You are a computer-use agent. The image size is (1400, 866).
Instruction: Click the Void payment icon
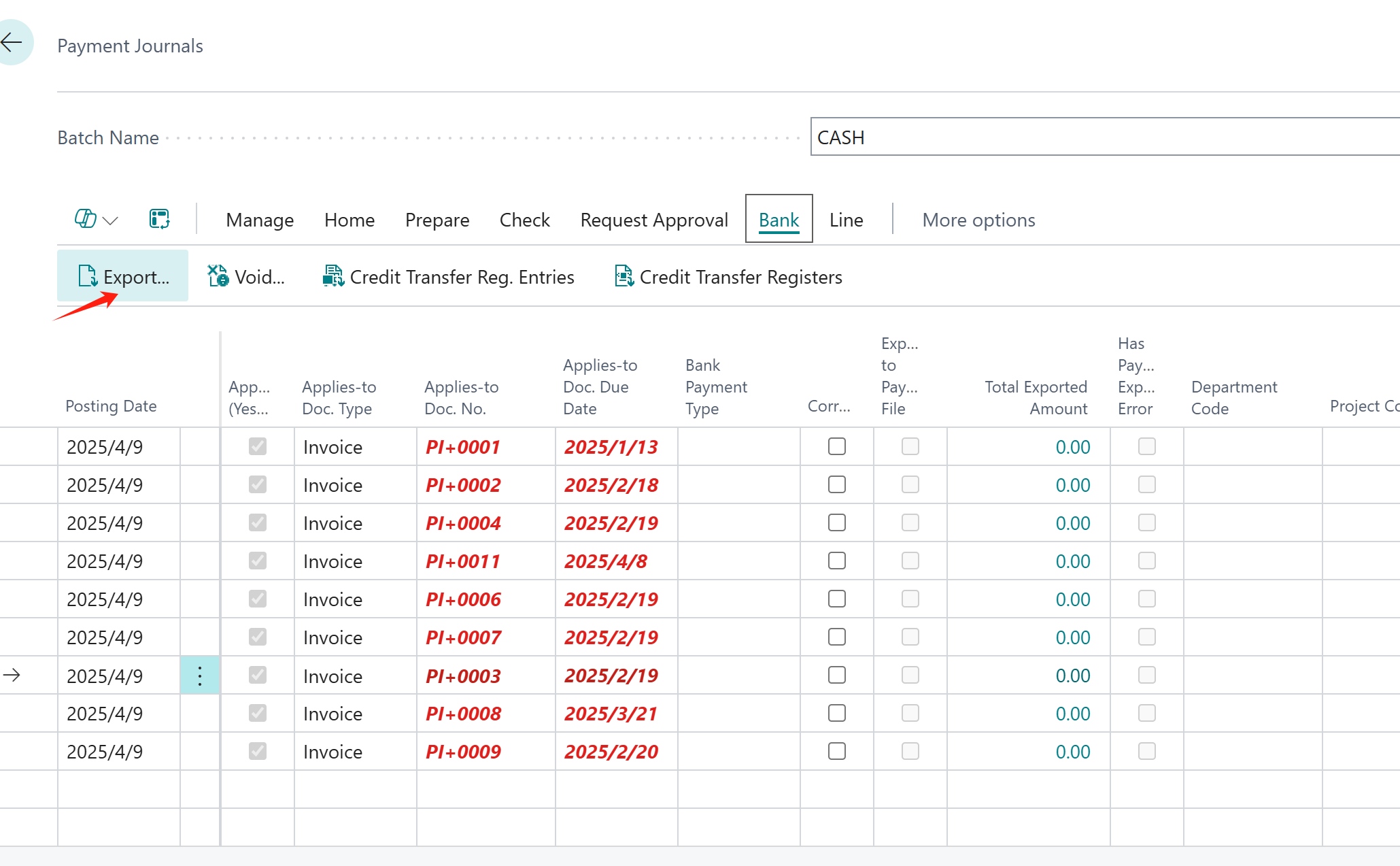pyautogui.click(x=218, y=276)
